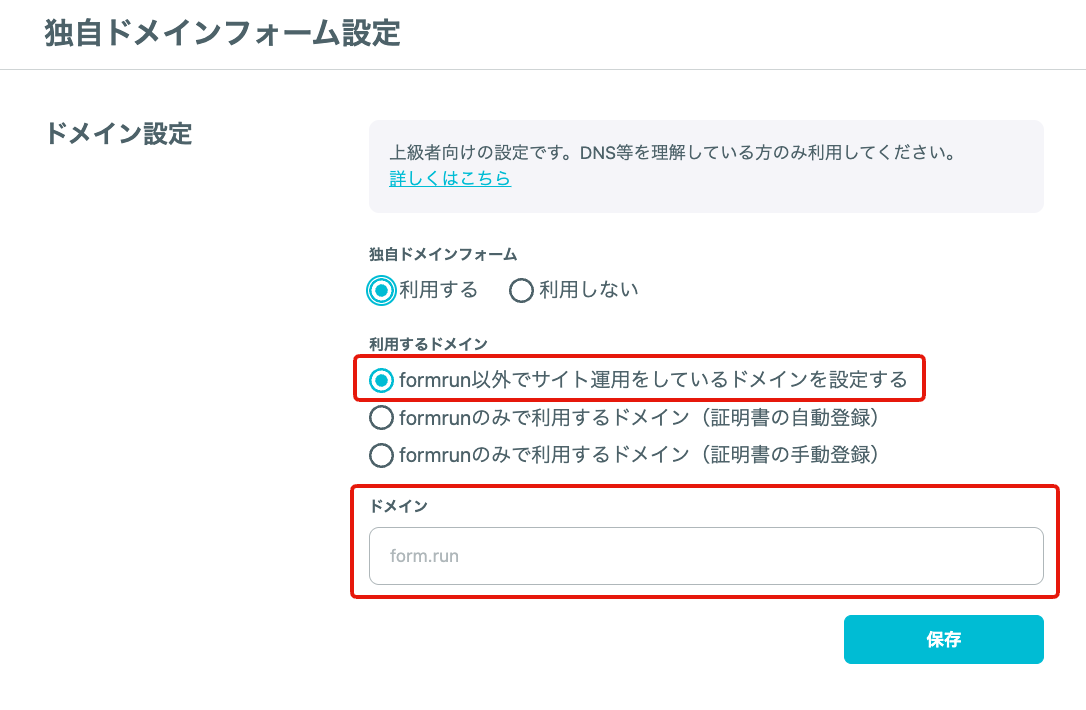Click the 独自ドメインフォーム group label
Viewport: 1086px width, 710px height.
443,255
